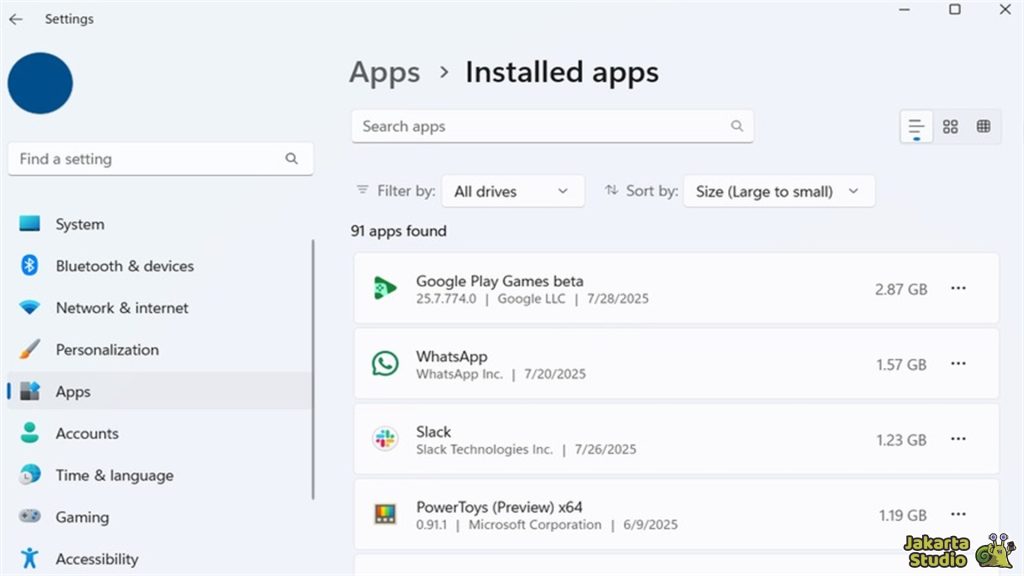Click the Accounts person icon
The width and height of the screenshot is (1024, 576).
(29, 433)
